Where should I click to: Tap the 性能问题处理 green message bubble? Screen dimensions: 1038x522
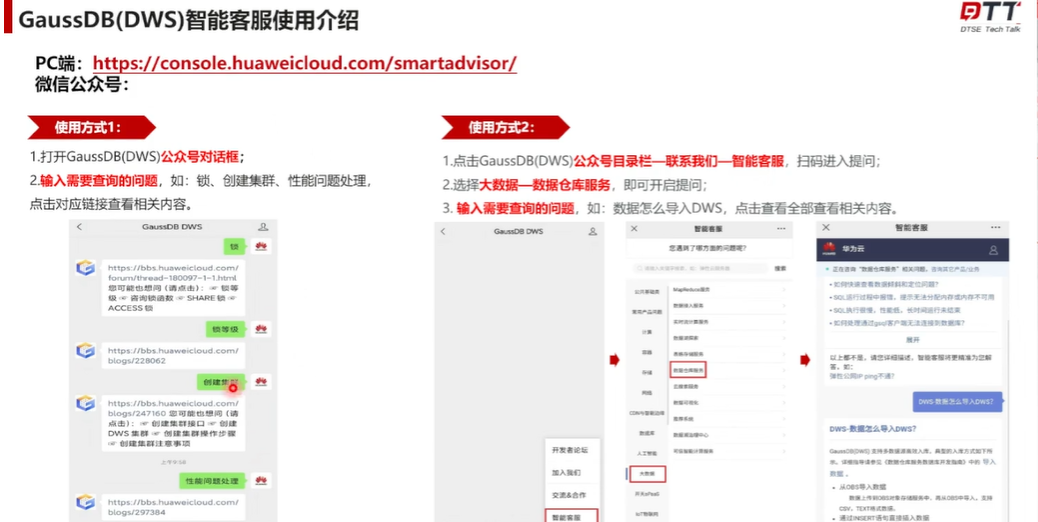[211, 481]
